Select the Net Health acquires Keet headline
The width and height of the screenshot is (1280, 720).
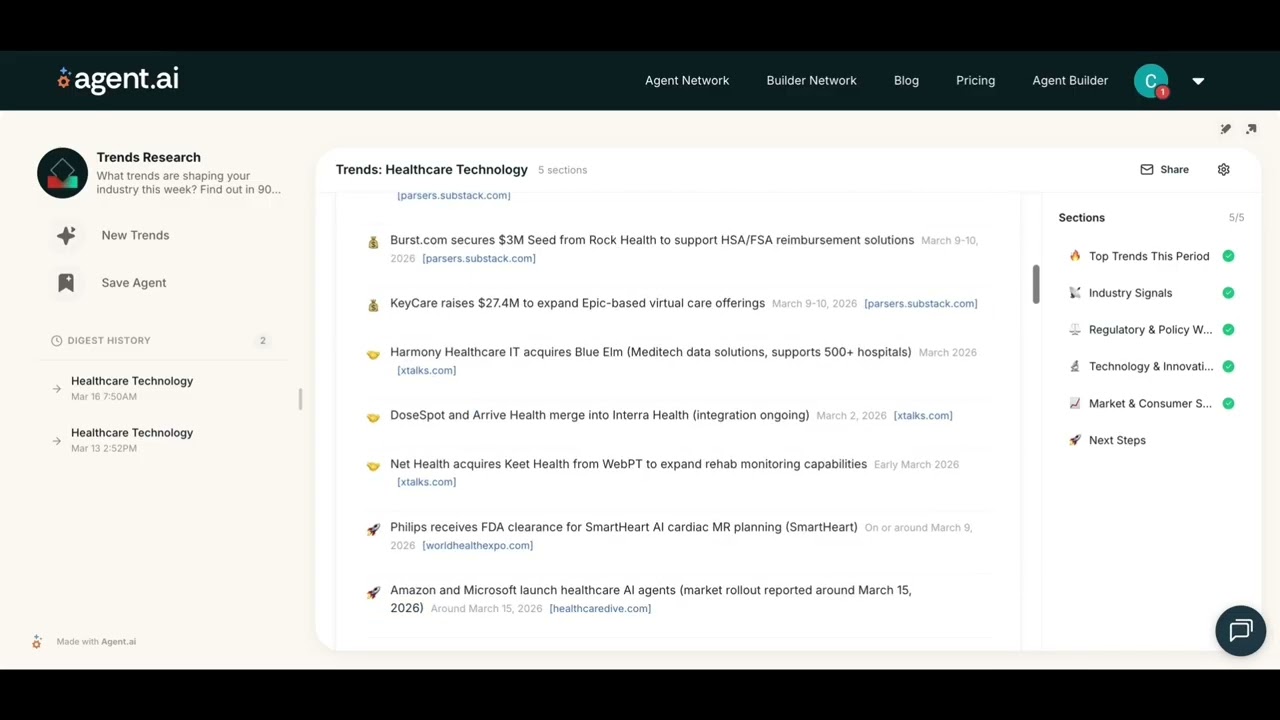628,464
